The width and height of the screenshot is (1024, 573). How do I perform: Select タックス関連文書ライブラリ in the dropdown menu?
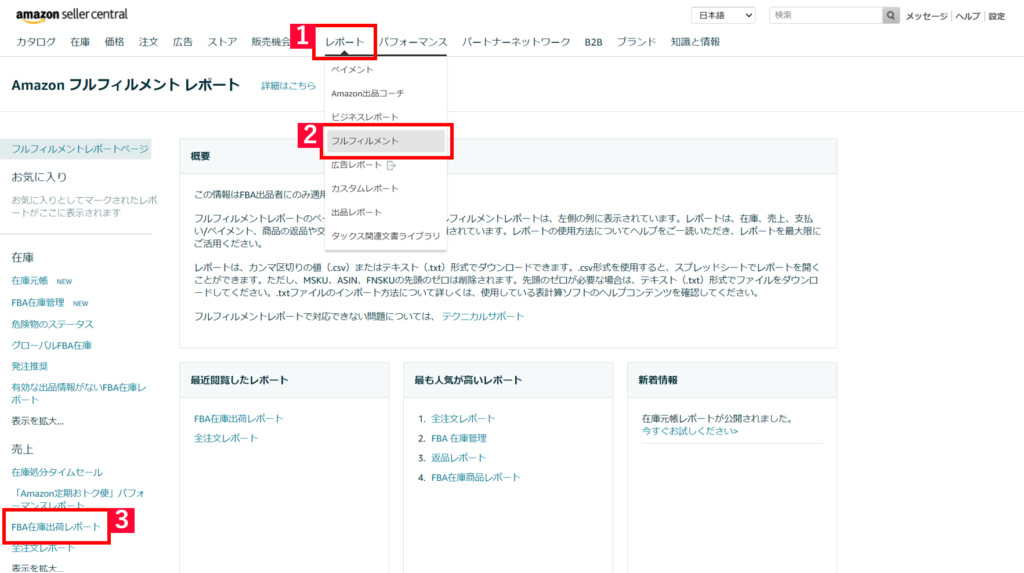tap(385, 236)
